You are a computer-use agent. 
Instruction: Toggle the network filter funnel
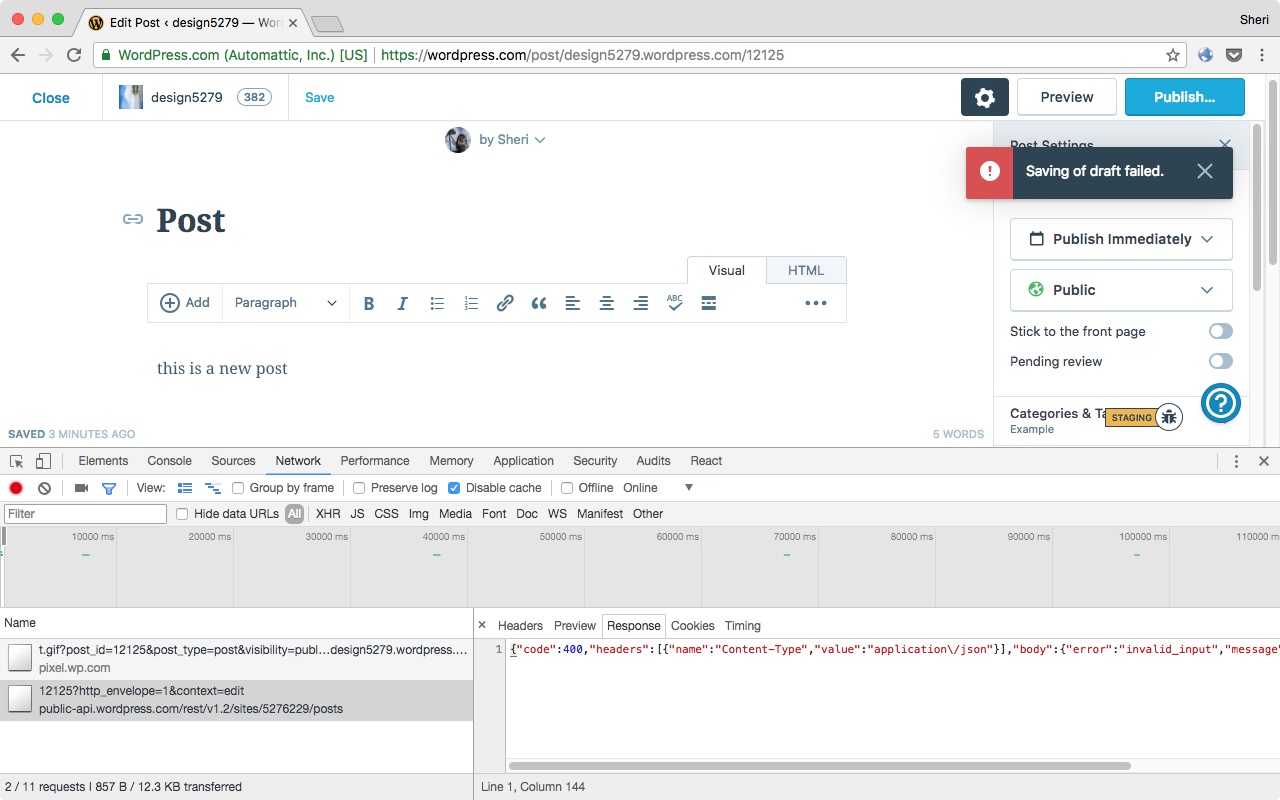[109, 488]
